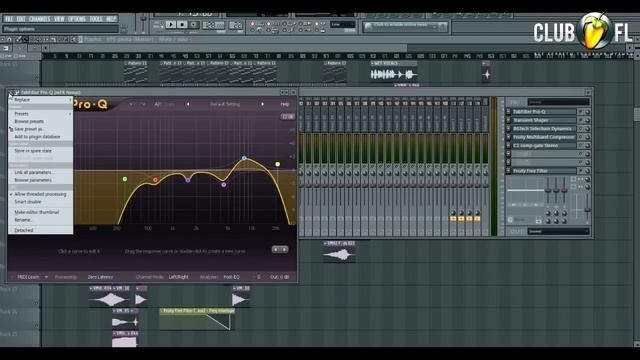Image resolution: width=640 pixels, height=360 pixels.
Task: Click the Pro-Q A/B compare button
Action: pos(158,104)
